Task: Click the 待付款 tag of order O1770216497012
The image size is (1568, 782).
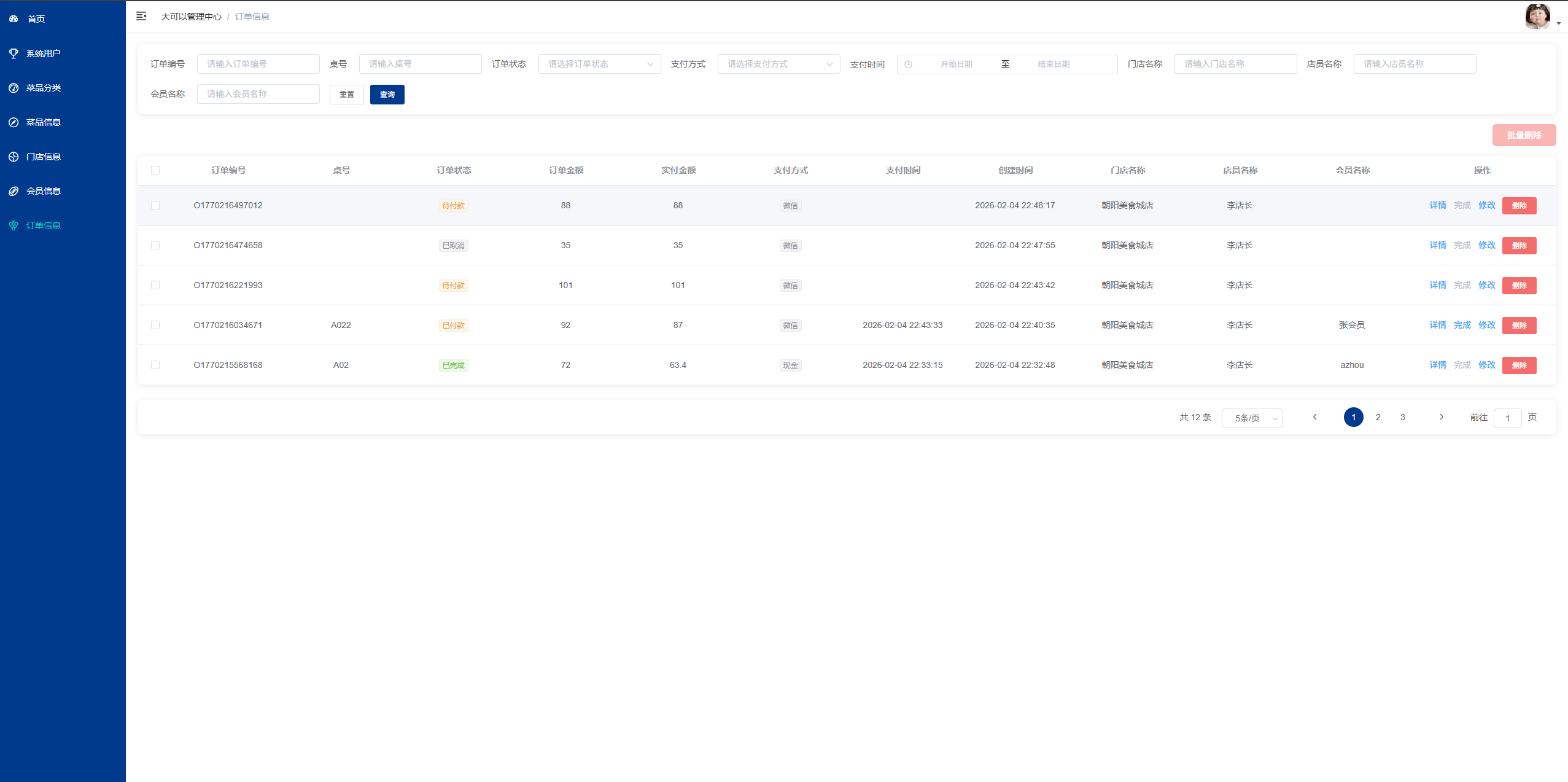Action: coord(453,206)
